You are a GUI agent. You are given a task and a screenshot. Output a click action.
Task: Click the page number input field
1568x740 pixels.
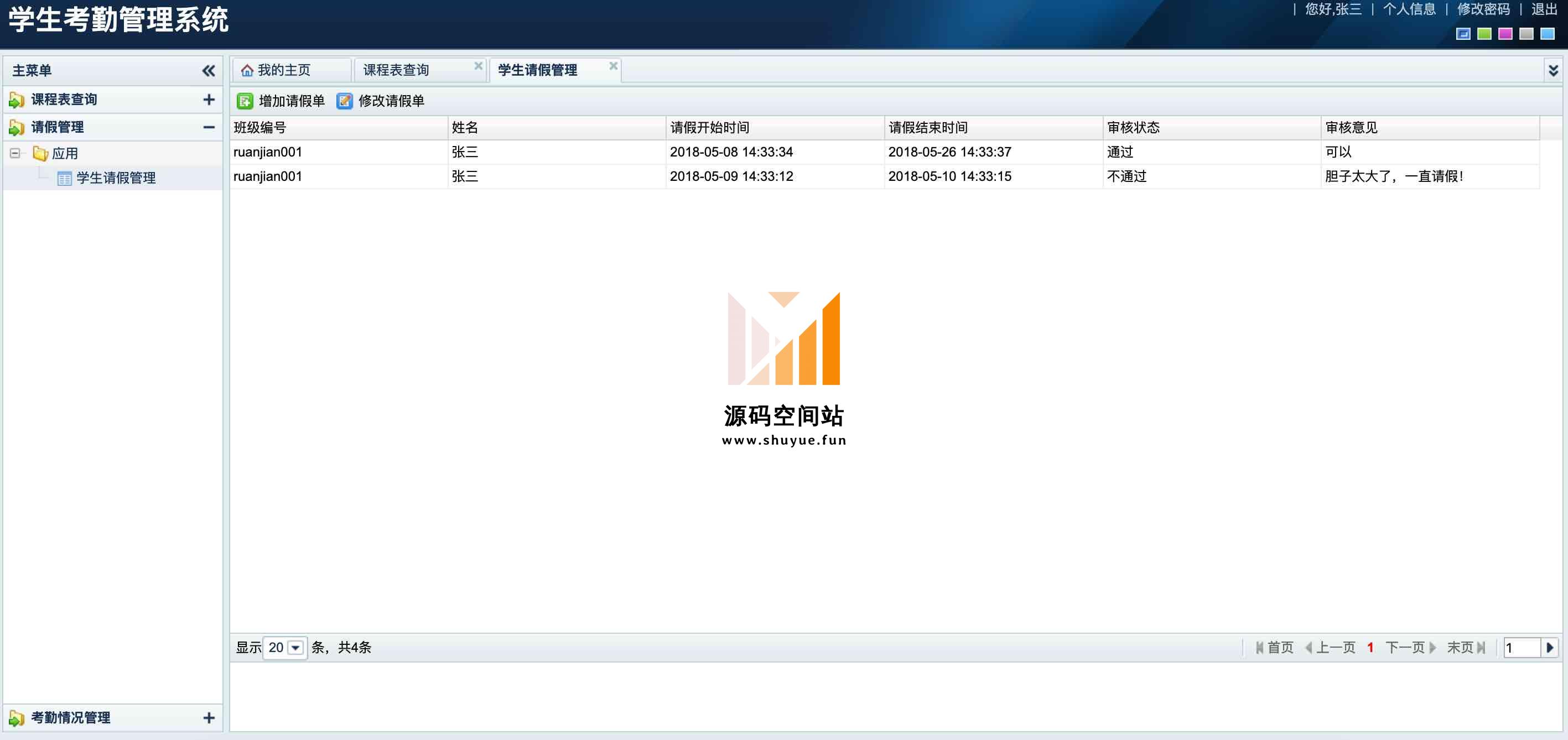click(x=1522, y=648)
